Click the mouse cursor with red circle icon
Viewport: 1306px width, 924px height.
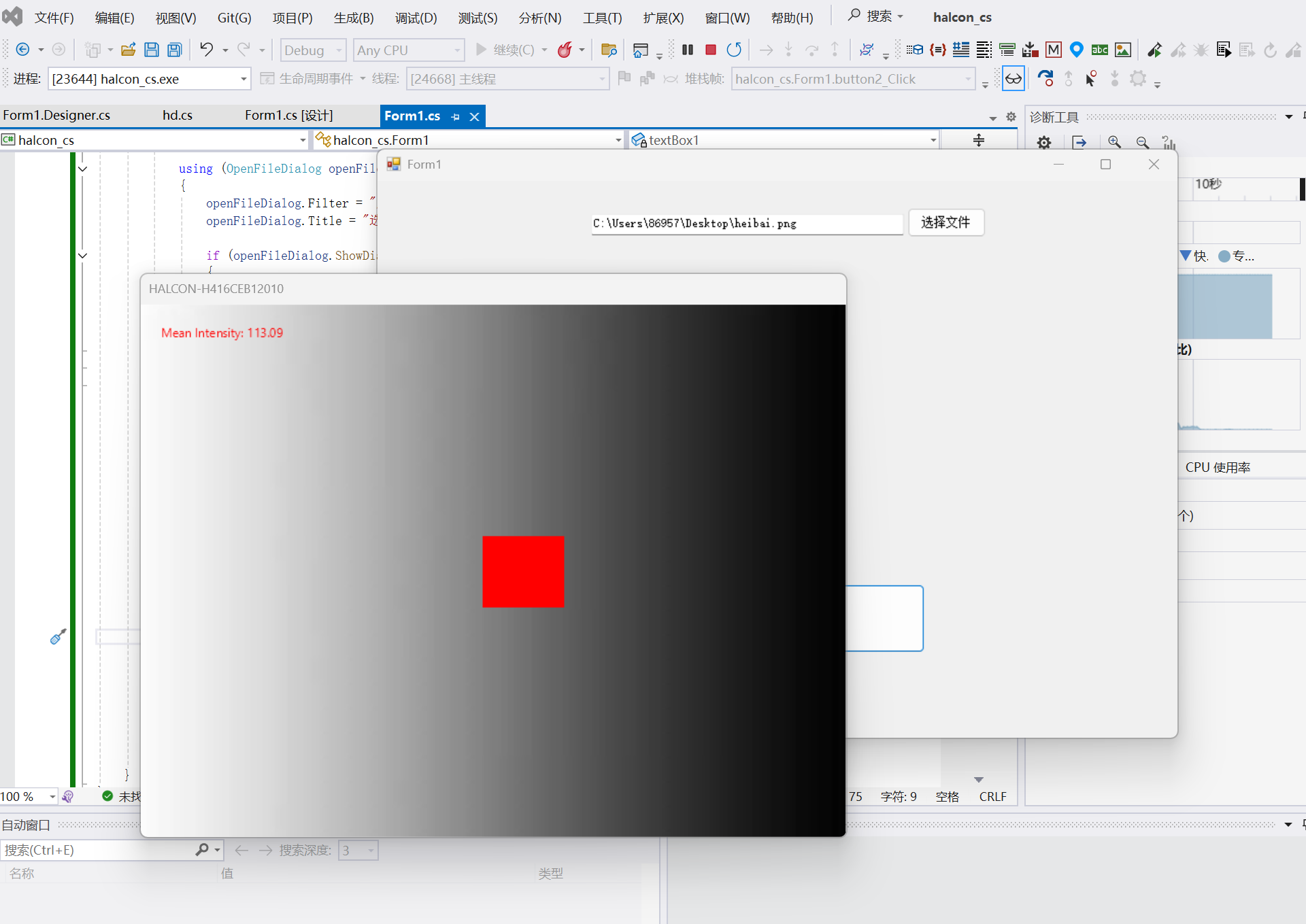pyautogui.click(x=1091, y=79)
